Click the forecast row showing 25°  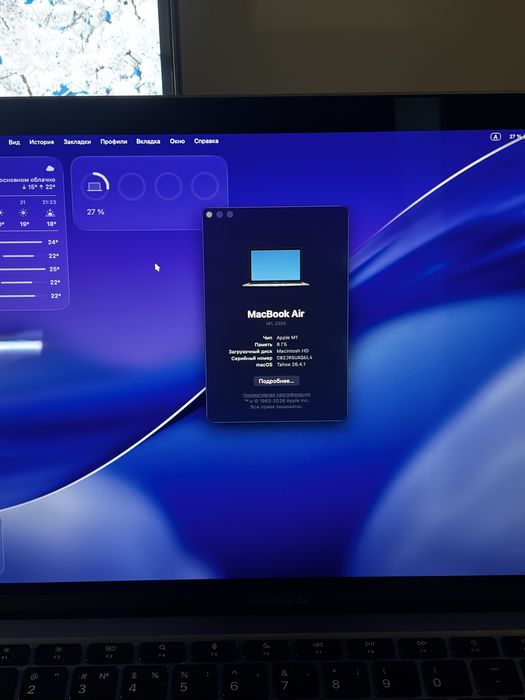coord(29,269)
